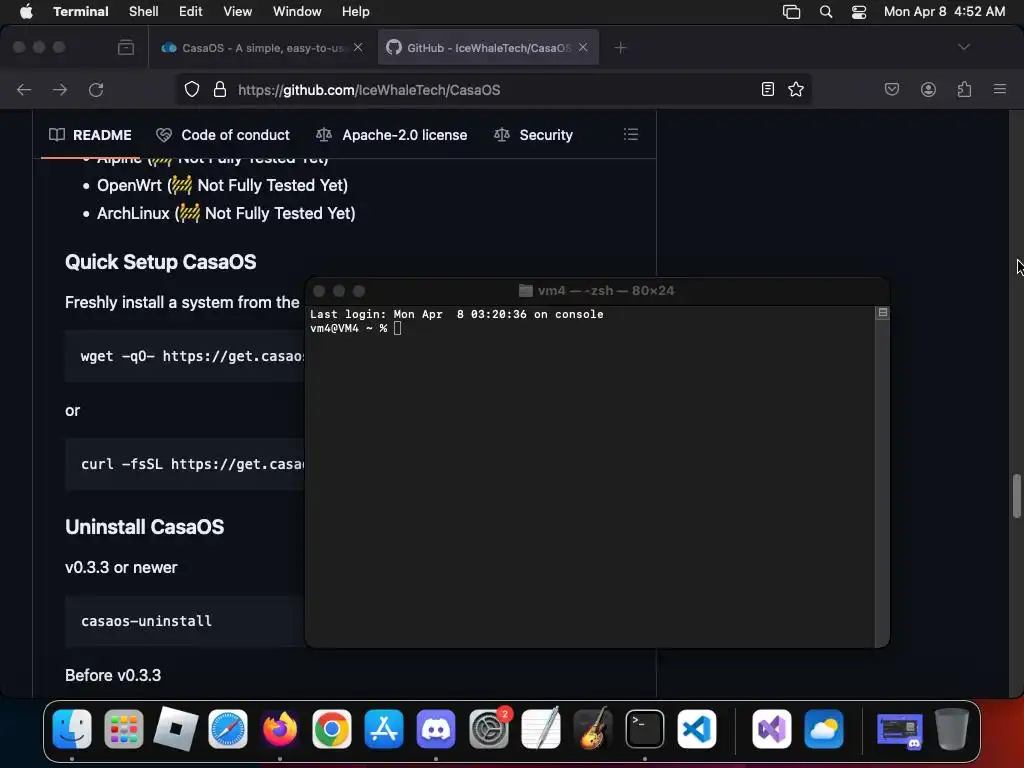Viewport: 1024px width, 768px height.
Task: Click the Uninstall CasaOS heading
Action: point(144,527)
